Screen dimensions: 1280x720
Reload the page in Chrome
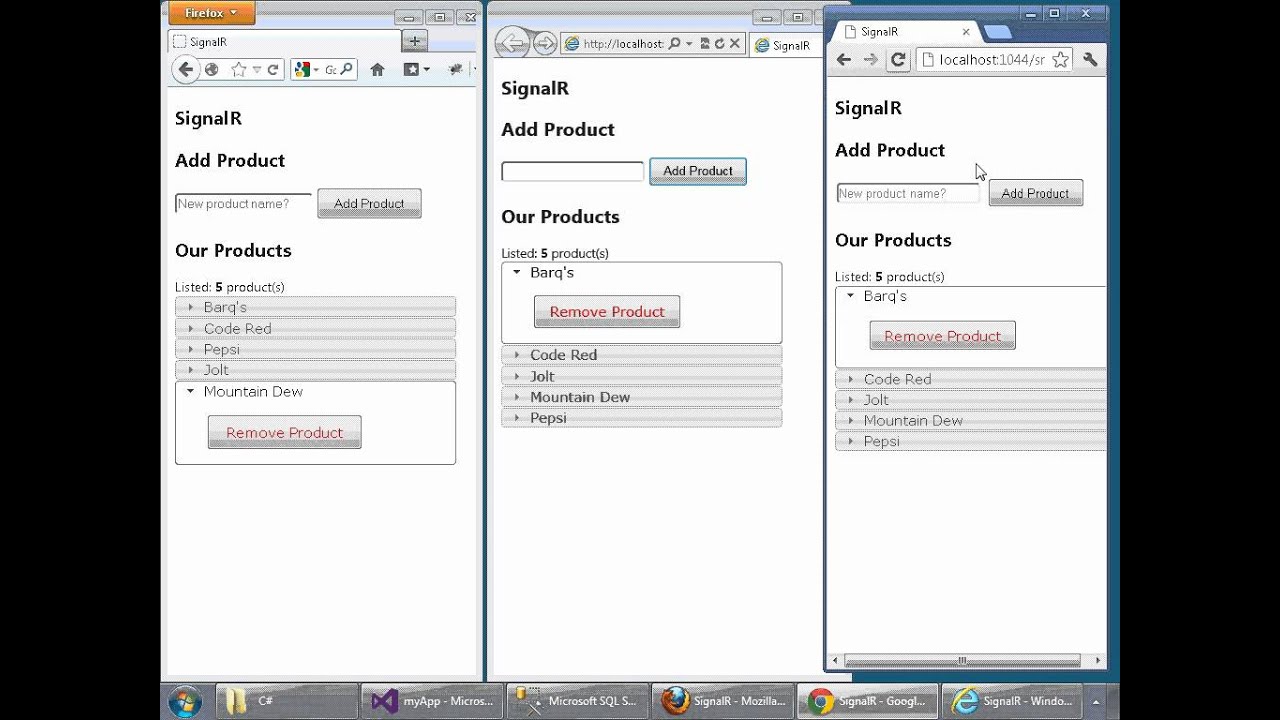[898, 60]
